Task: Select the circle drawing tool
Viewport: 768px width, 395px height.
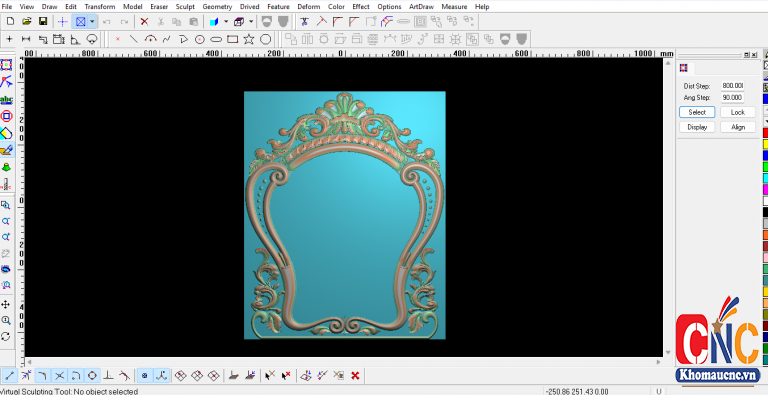Action: (x=199, y=39)
